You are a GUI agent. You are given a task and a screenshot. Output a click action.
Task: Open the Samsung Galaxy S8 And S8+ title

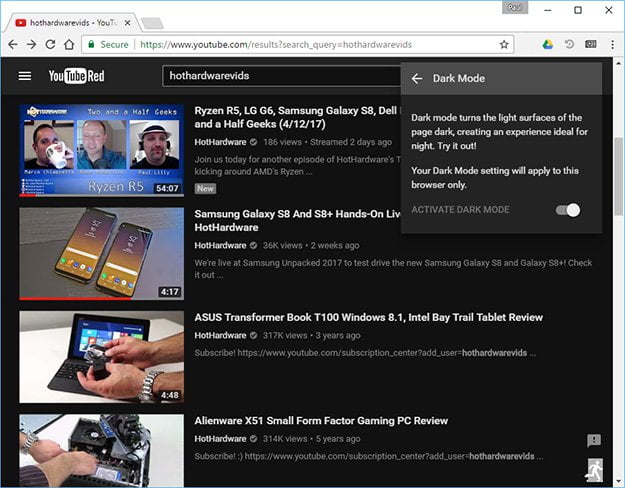(x=297, y=220)
